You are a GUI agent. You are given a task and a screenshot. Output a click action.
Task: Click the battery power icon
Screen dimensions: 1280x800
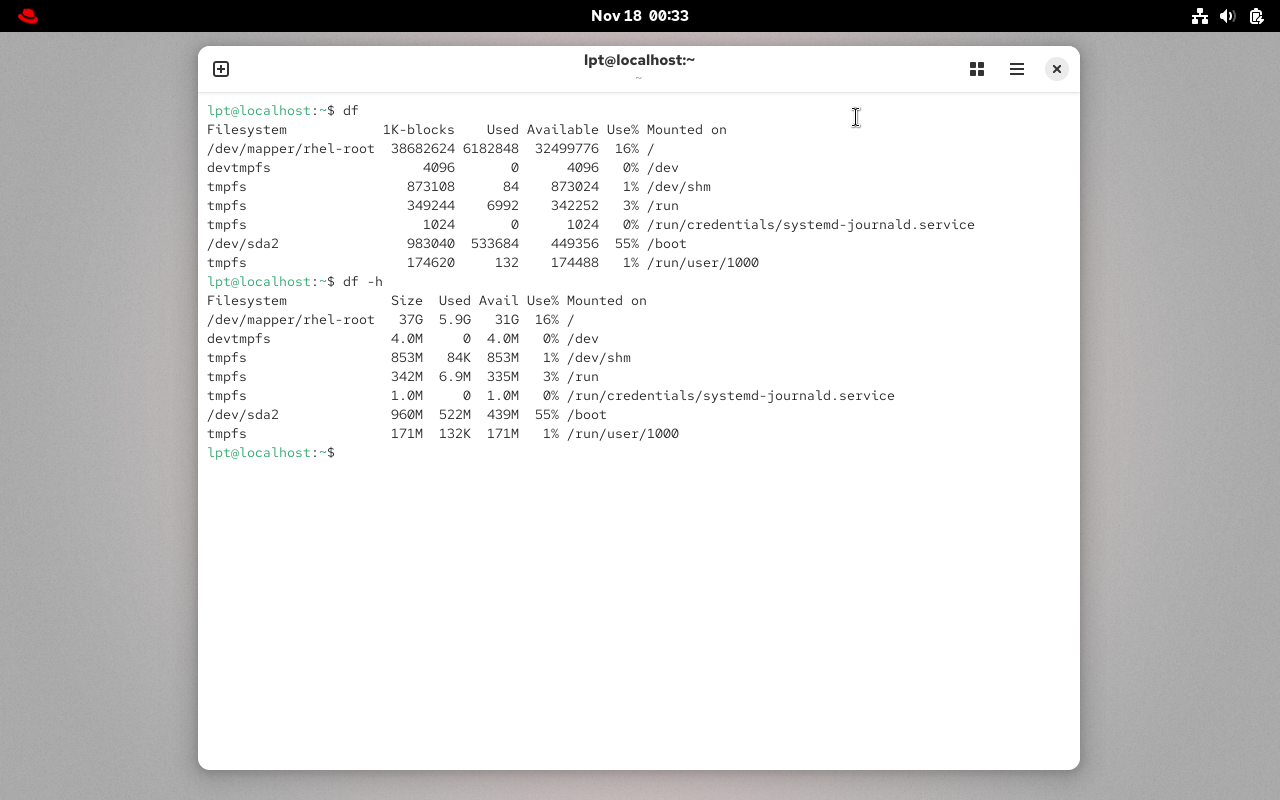pos(1256,16)
